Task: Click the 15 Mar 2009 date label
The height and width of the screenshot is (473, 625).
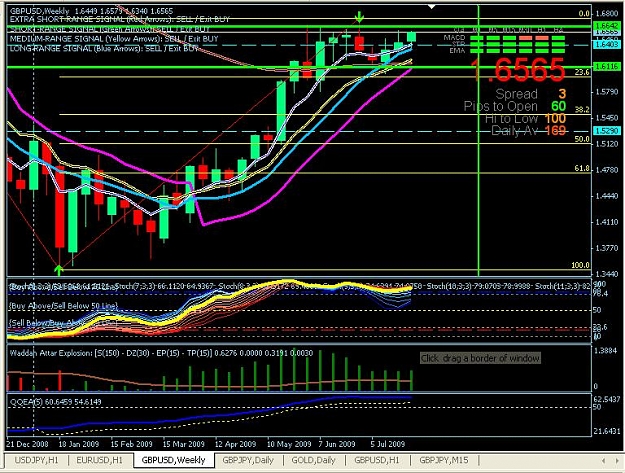Action: click(183, 444)
